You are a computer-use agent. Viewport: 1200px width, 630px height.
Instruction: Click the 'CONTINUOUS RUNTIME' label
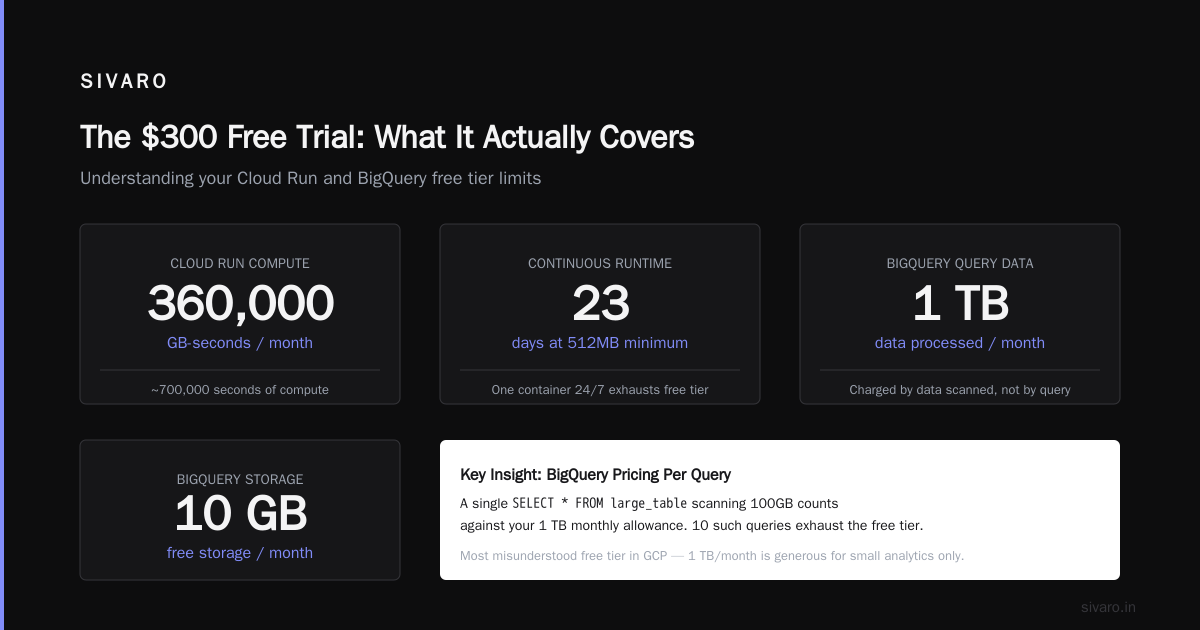pos(600,264)
